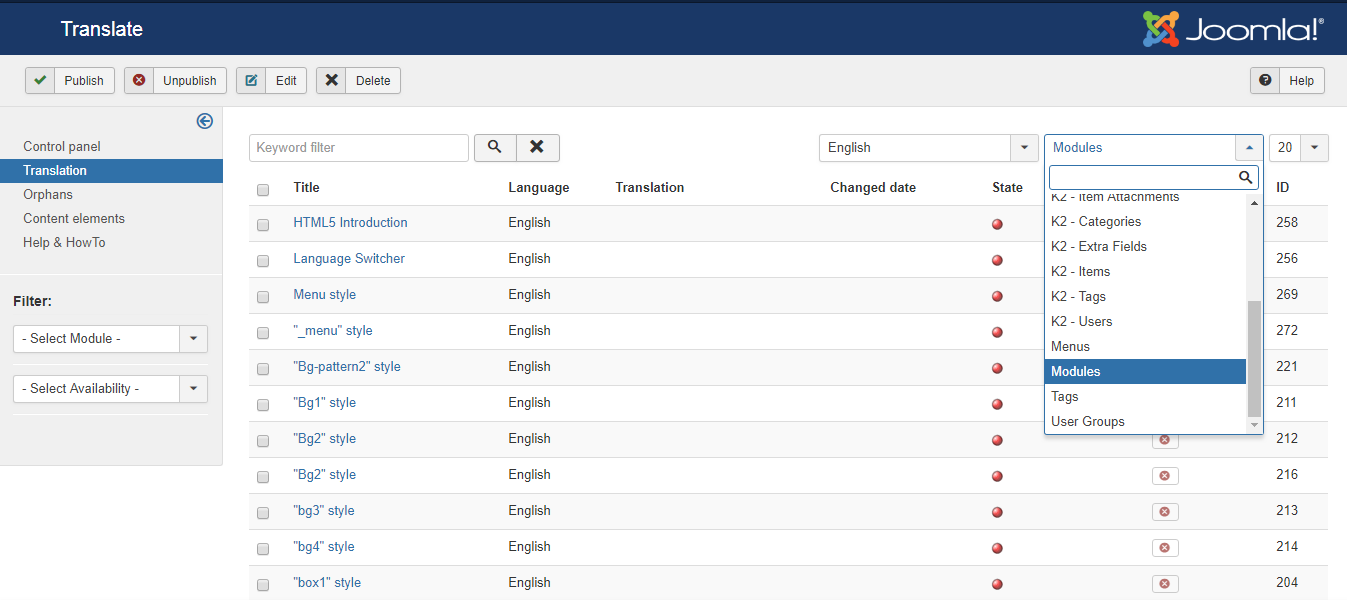This screenshot has width=1347, height=600.
Task: Open the HTML5 Introduction title link
Action: click(x=350, y=222)
